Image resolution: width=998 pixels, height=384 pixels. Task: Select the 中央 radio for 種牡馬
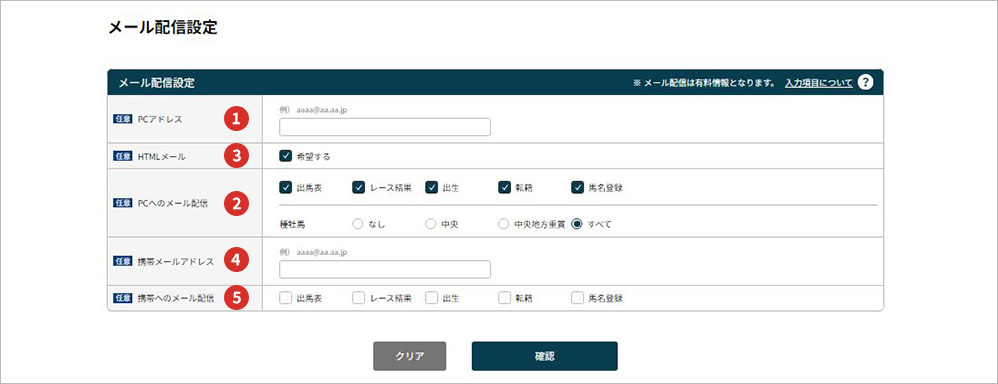(430, 224)
